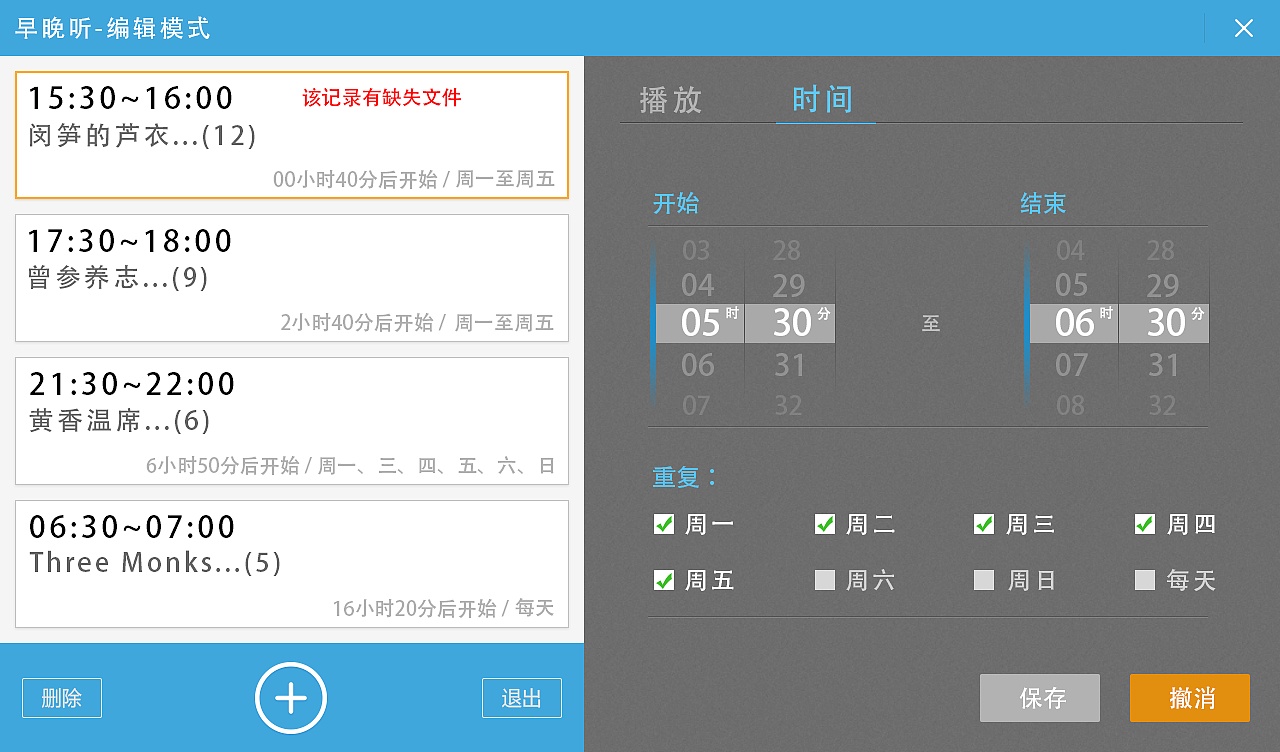Viewport: 1280px width, 752px height.
Task: Click the 删除 delete button
Action: [x=62, y=697]
